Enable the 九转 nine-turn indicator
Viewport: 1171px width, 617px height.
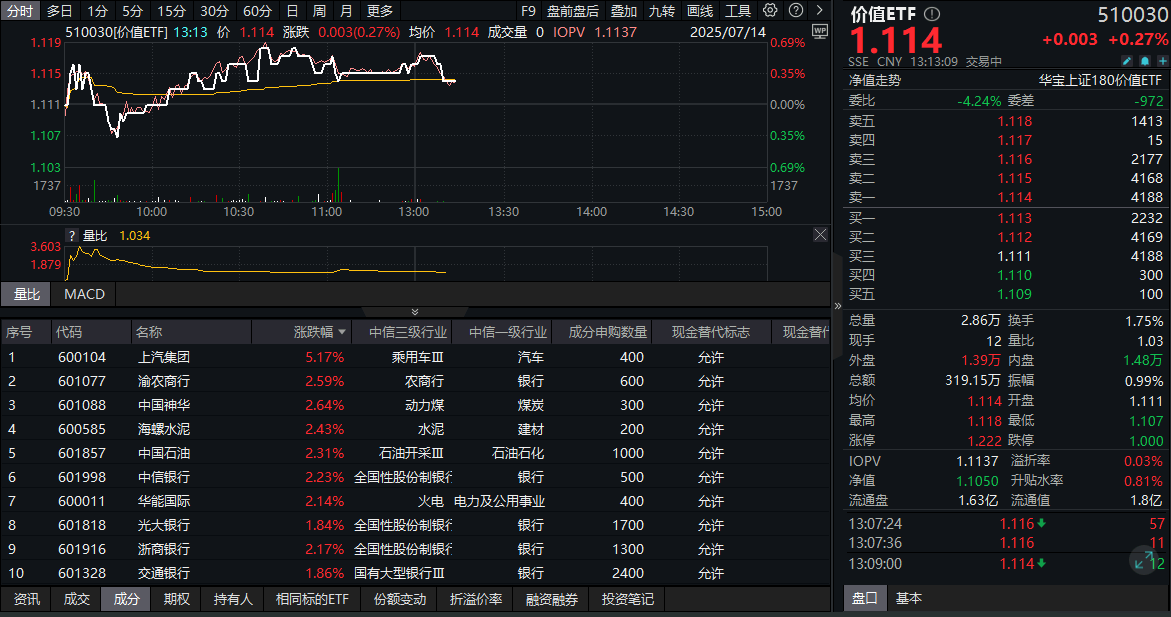[661, 11]
